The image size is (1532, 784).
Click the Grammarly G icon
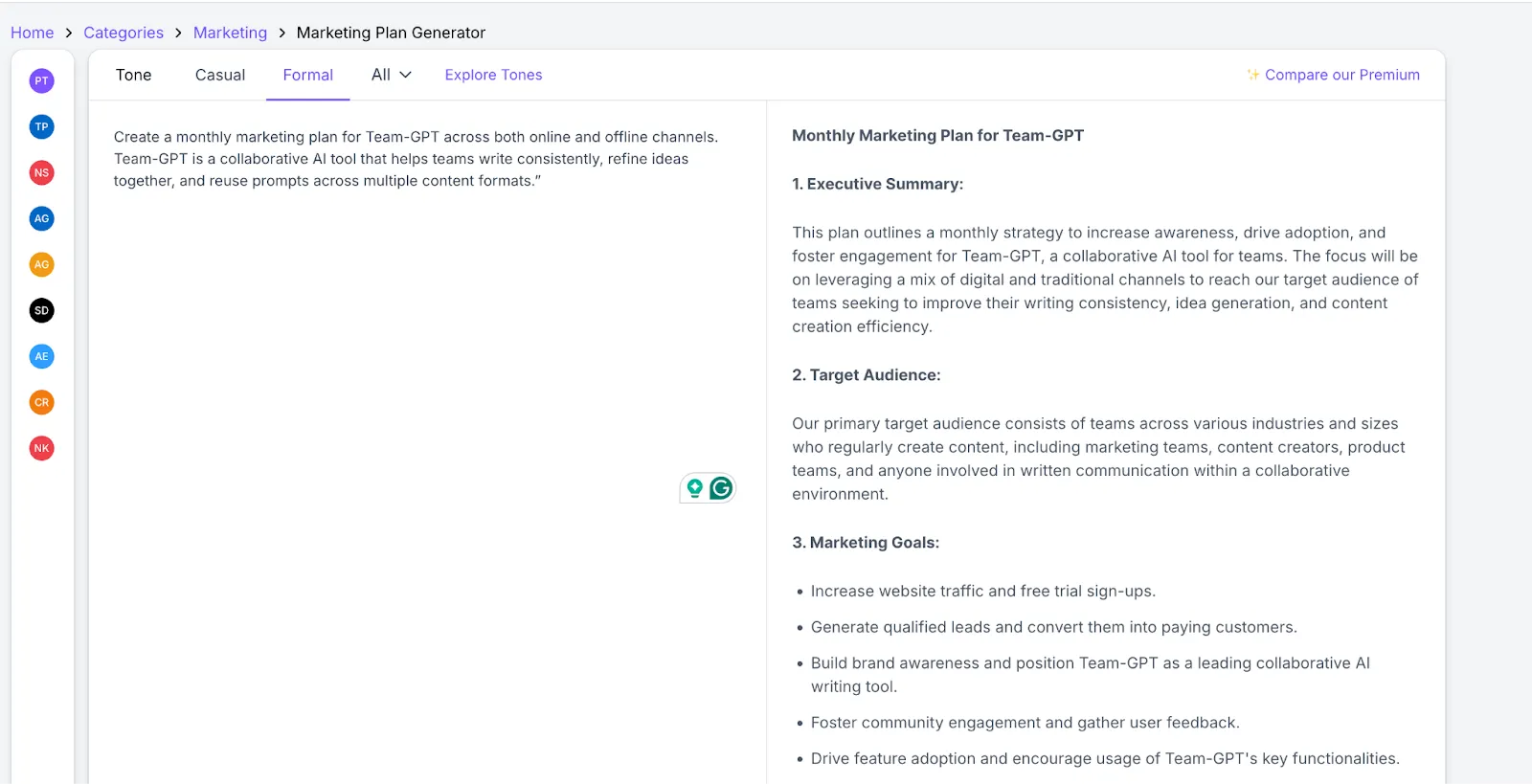pos(721,488)
